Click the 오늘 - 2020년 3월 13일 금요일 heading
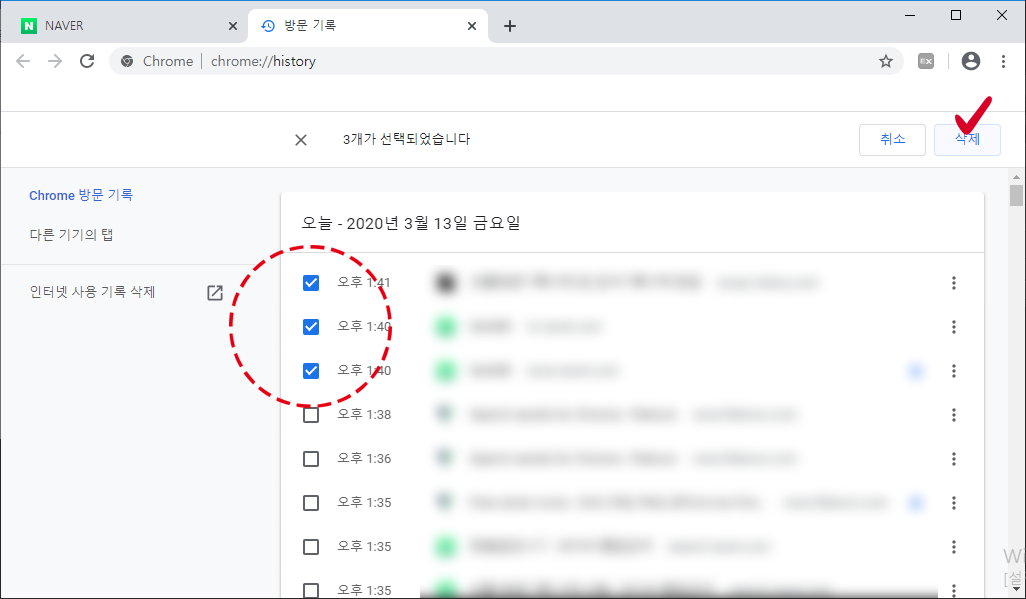This screenshot has width=1026, height=599. tap(410, 223)
